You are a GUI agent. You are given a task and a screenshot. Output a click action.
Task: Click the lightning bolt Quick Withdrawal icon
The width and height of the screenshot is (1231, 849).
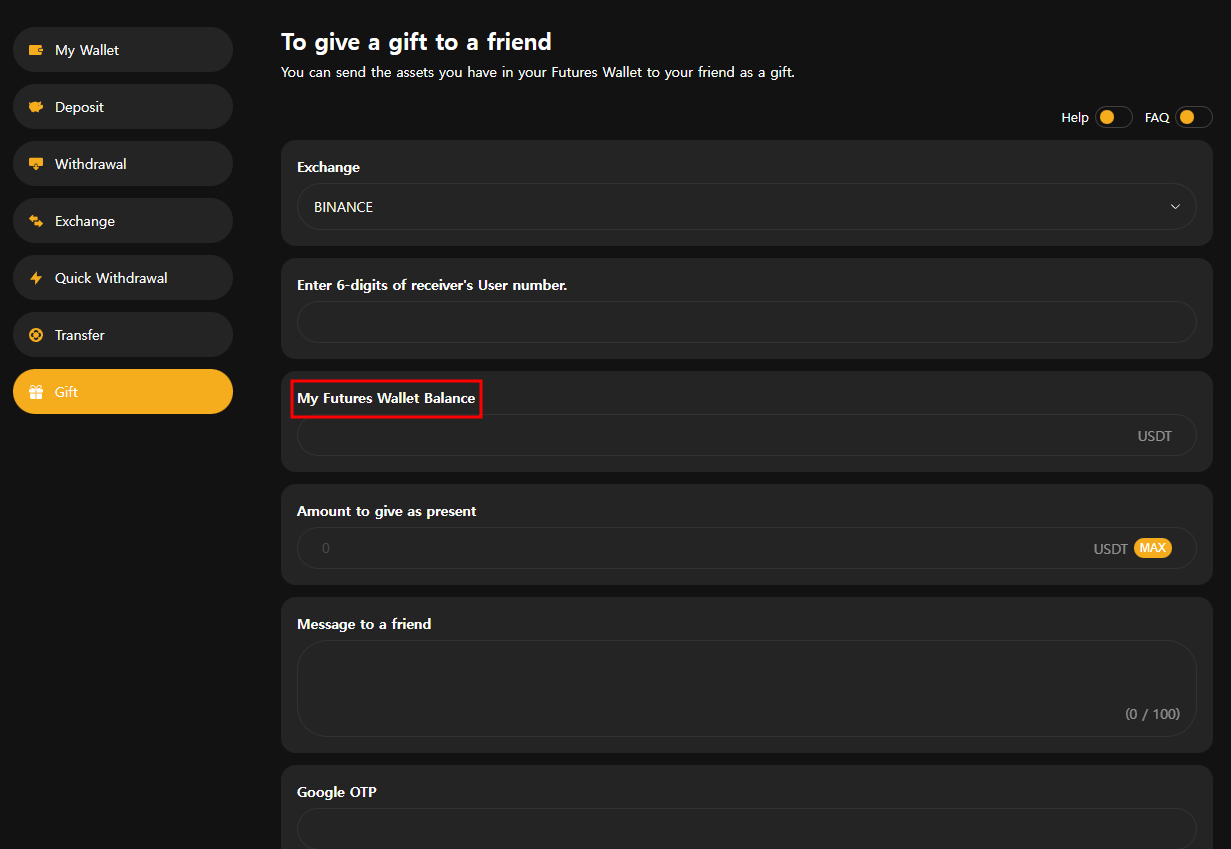pos(36,278)
